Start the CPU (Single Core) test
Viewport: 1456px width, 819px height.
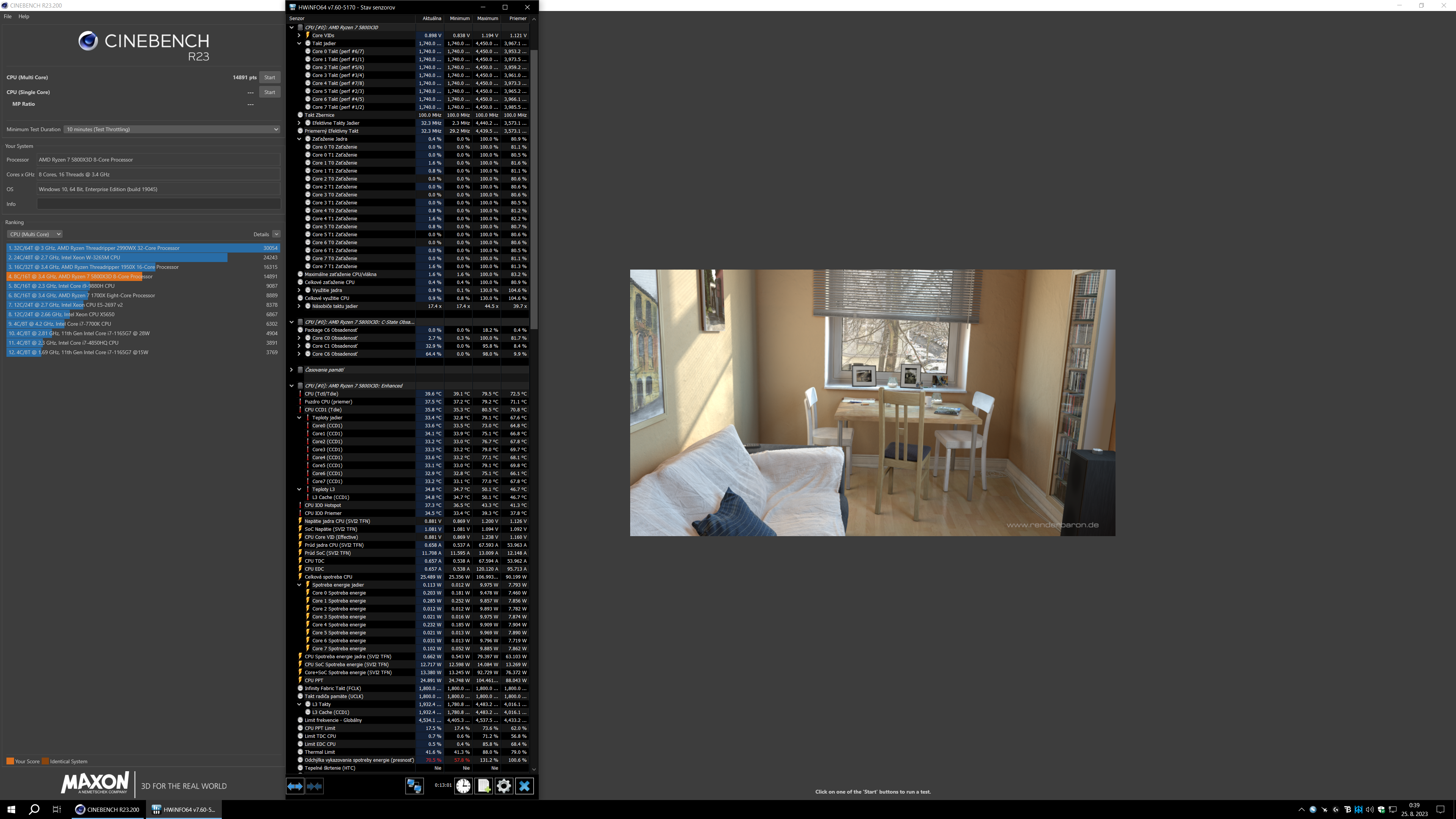(270, 92)
